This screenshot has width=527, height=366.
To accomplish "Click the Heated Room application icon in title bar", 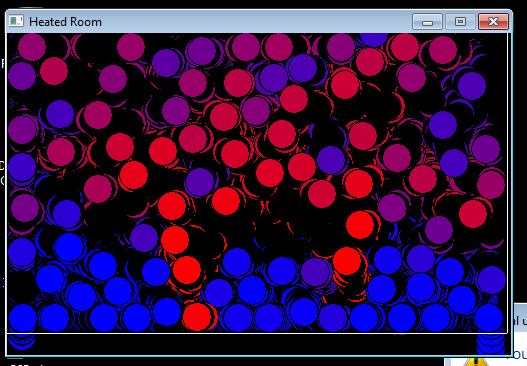I will click(16, 21).
